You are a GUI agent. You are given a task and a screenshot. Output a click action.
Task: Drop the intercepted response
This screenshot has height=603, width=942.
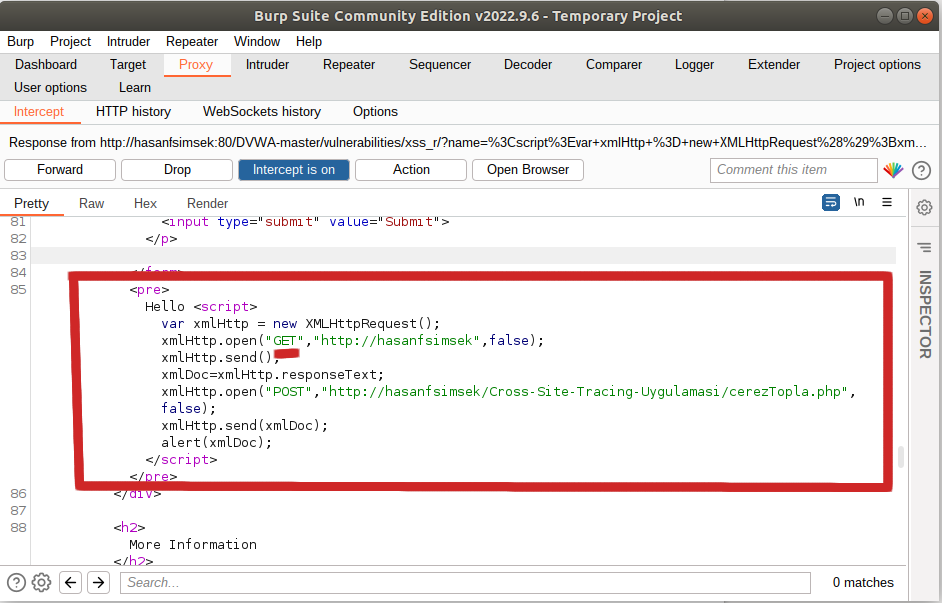pyautogui.click(x=177, y=170)
